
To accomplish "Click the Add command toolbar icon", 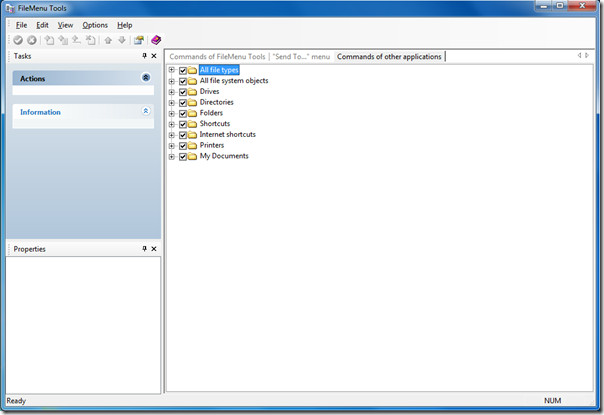I will tap(49, 40).
